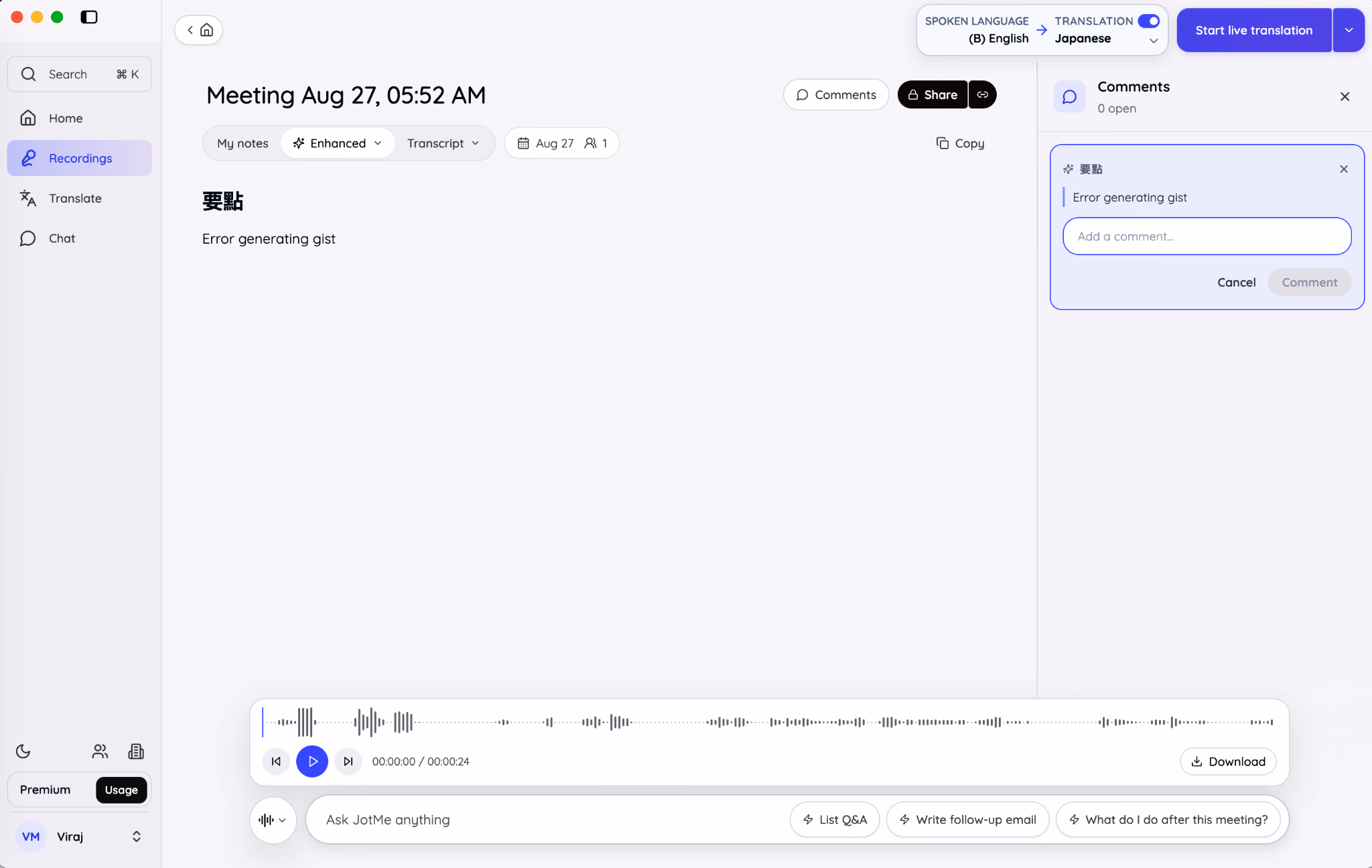Seek within the audio waveform
The width and height of the screenshot is (1372, 868).
[x=768, y=722]
